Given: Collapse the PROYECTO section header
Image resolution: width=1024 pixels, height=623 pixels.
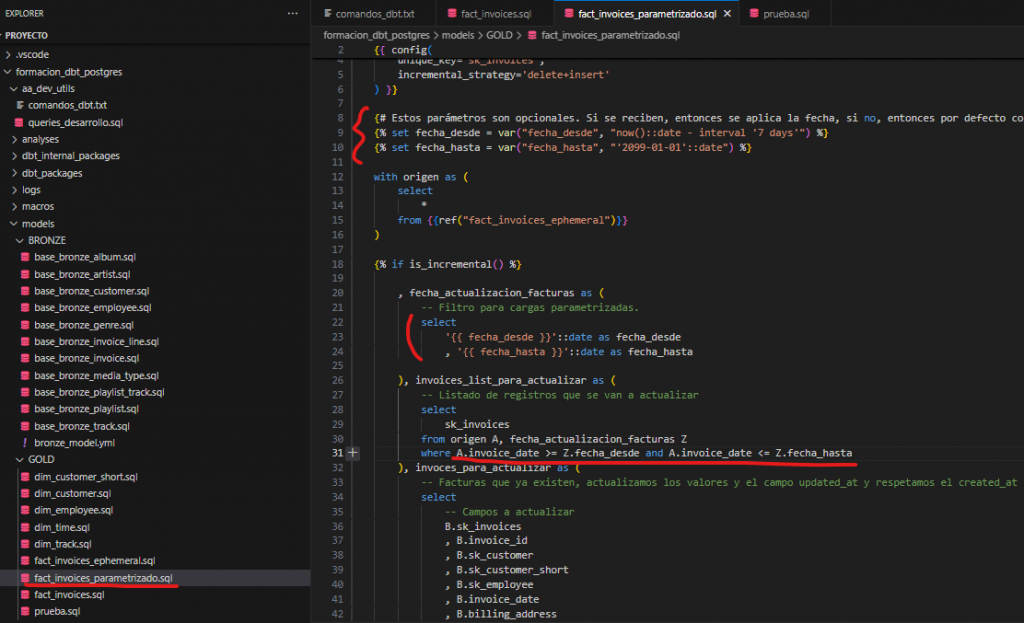Looking at the screenshot, I should pyautogui.click(x=26, y=34).
